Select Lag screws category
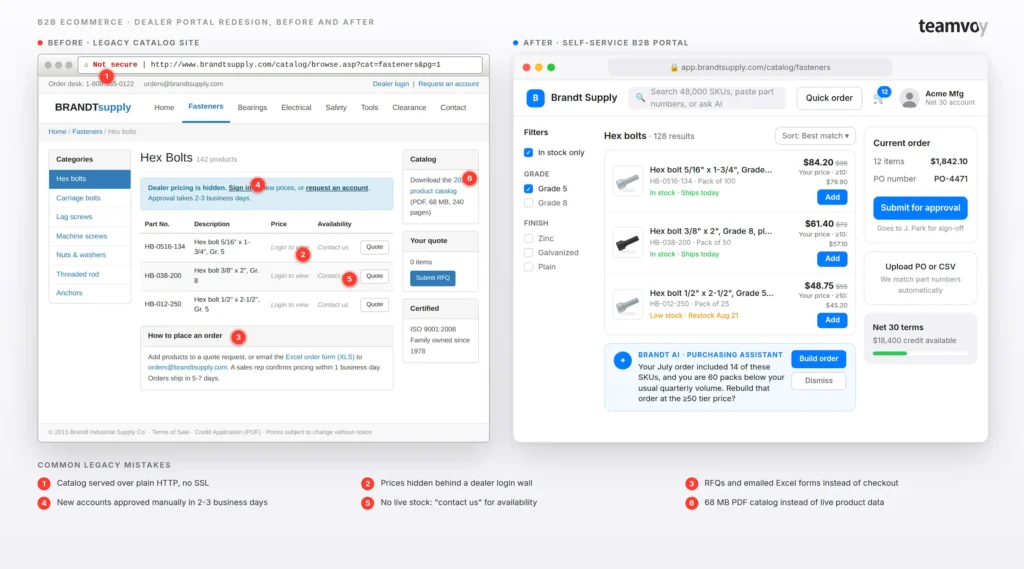The height and width of the screenshot is (569, 1024). coord(74,217)
